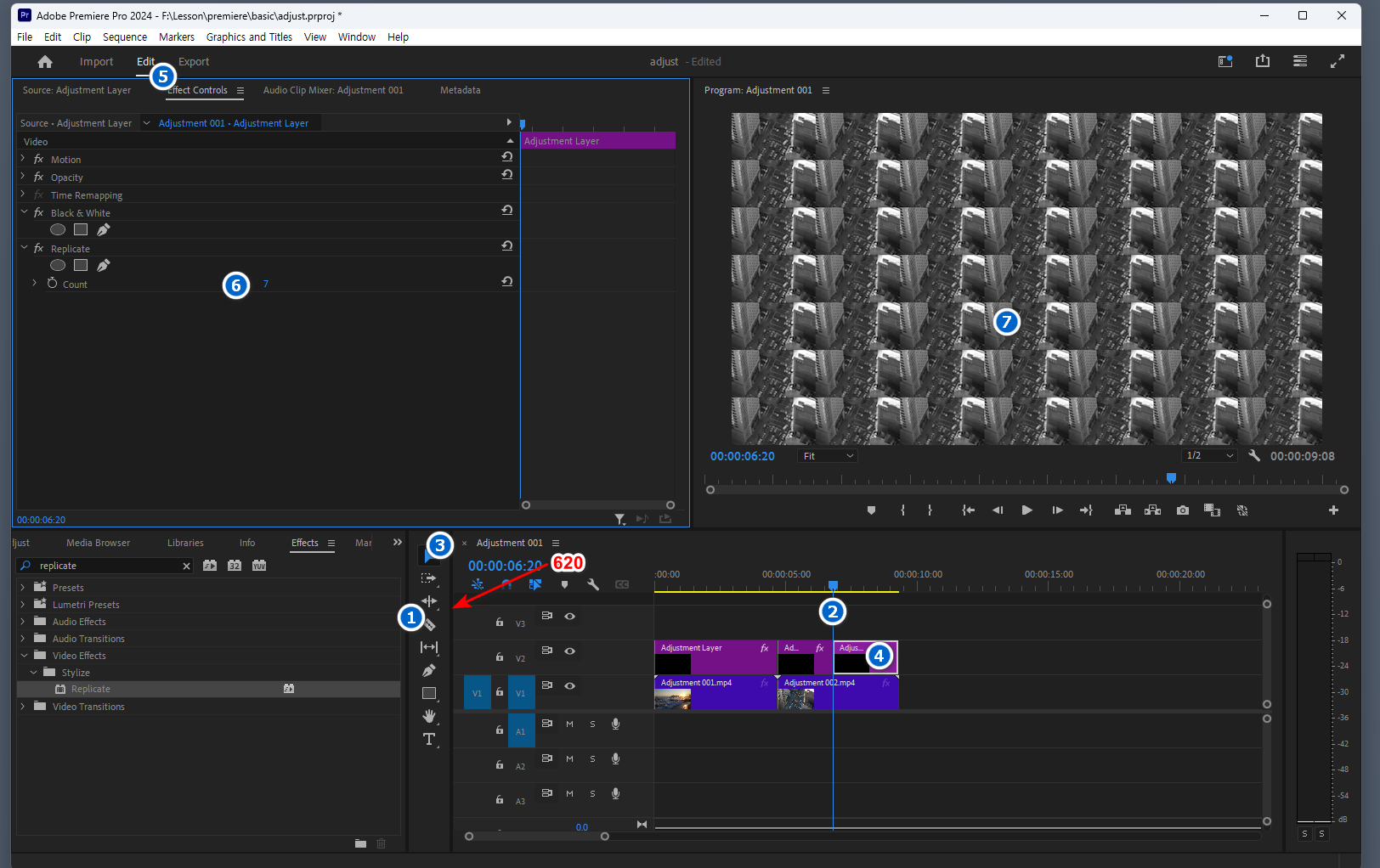This screenshot has height=868, width=1380.
Task: Select the Rectangle tool
Action: tap(429, 693)
